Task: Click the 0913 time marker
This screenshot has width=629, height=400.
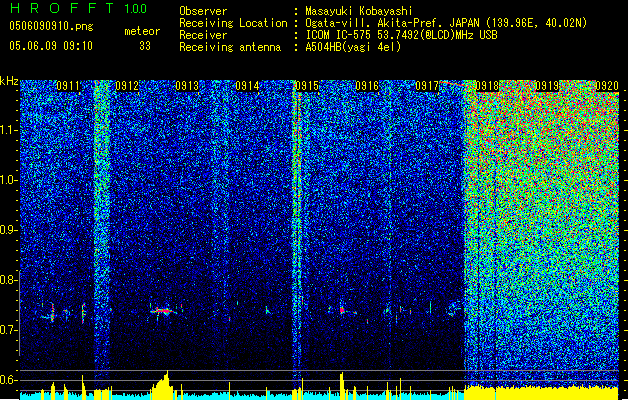Action: (187, 86)
